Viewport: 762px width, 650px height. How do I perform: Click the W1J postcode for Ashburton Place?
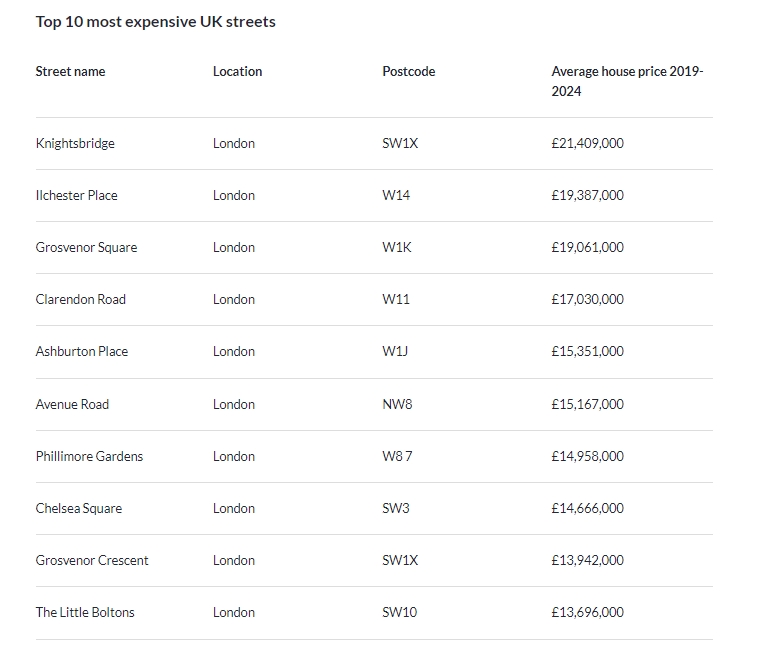(395, 351)
